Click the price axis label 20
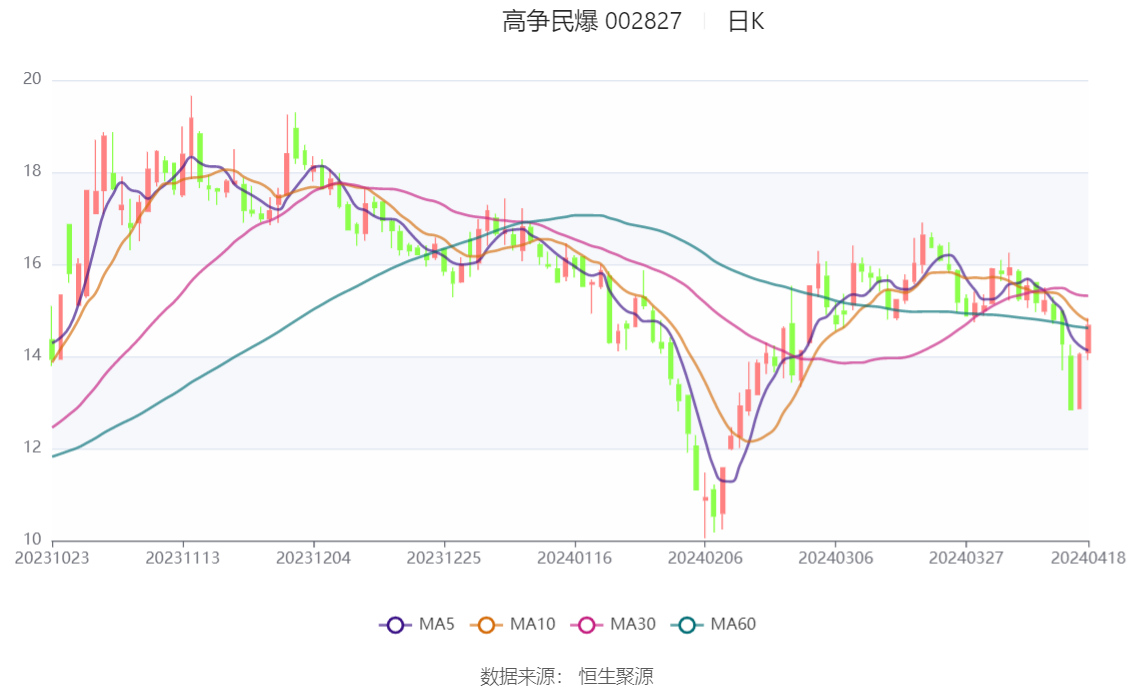The height and width of the screenshot is (689, 1134). (x=33, y=79)
